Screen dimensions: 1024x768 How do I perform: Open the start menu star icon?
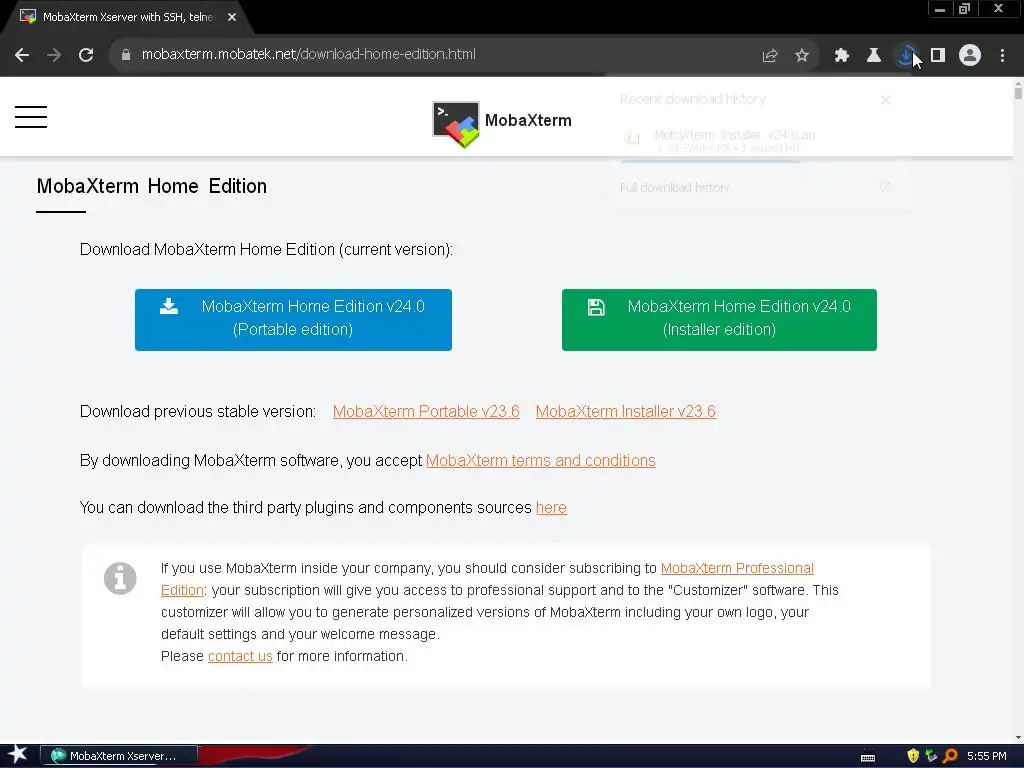point(18,755)
